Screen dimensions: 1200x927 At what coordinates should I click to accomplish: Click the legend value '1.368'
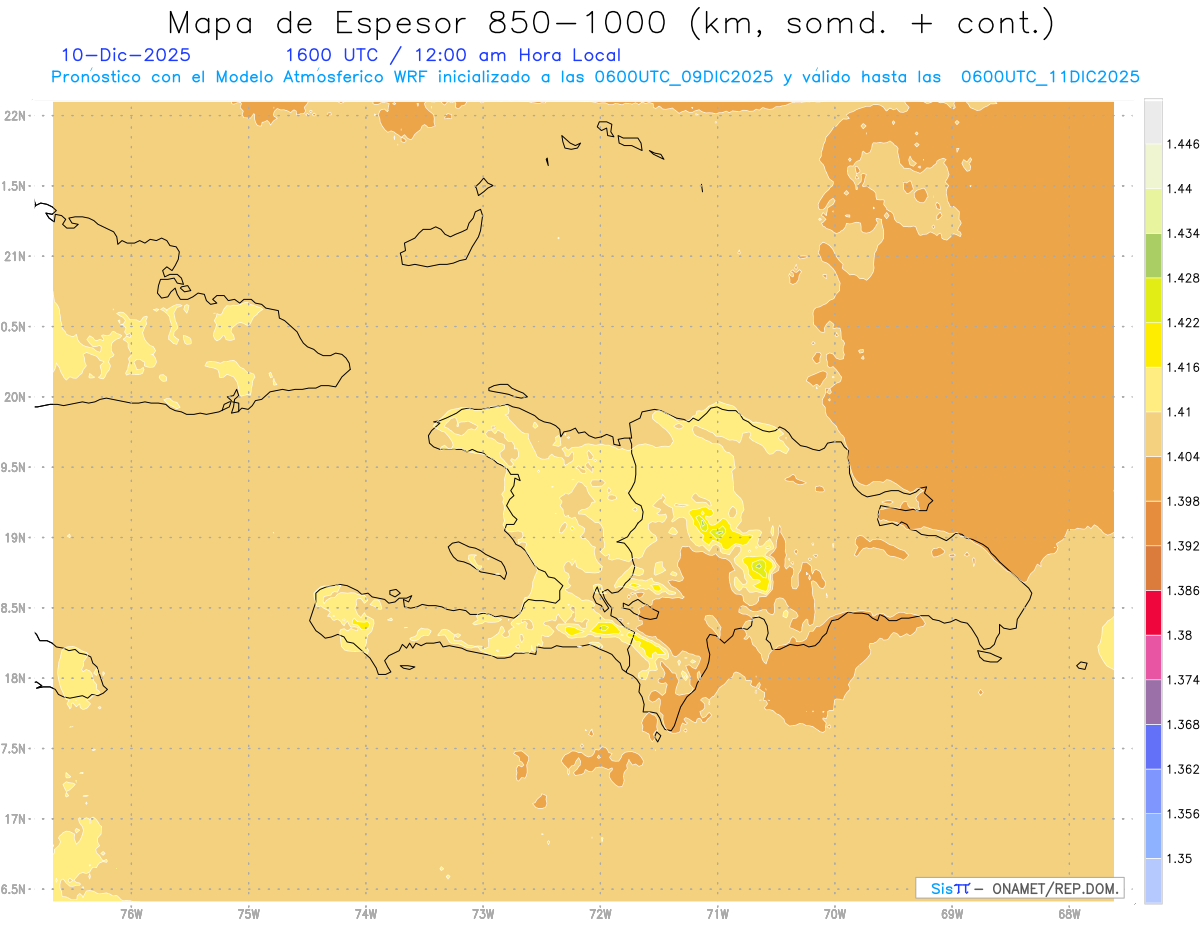(1183, 724)
